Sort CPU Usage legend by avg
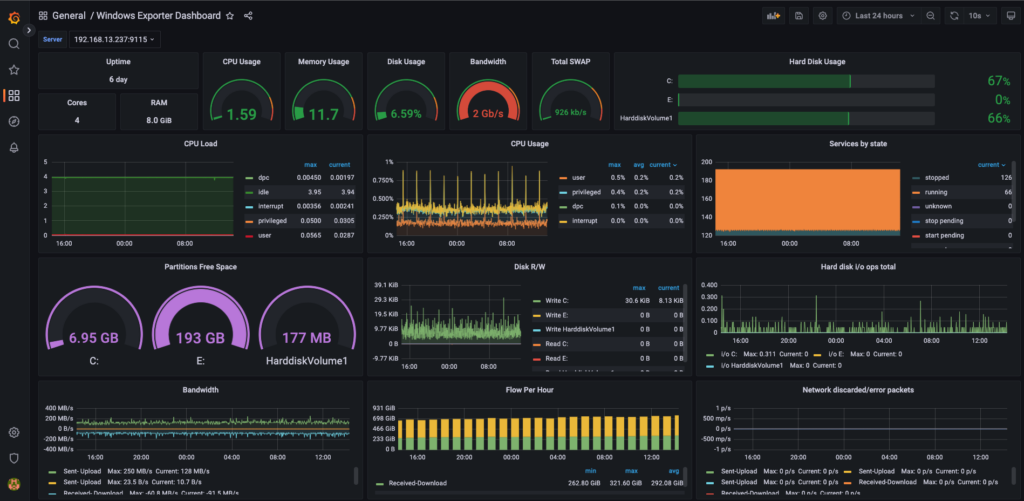 639,165
